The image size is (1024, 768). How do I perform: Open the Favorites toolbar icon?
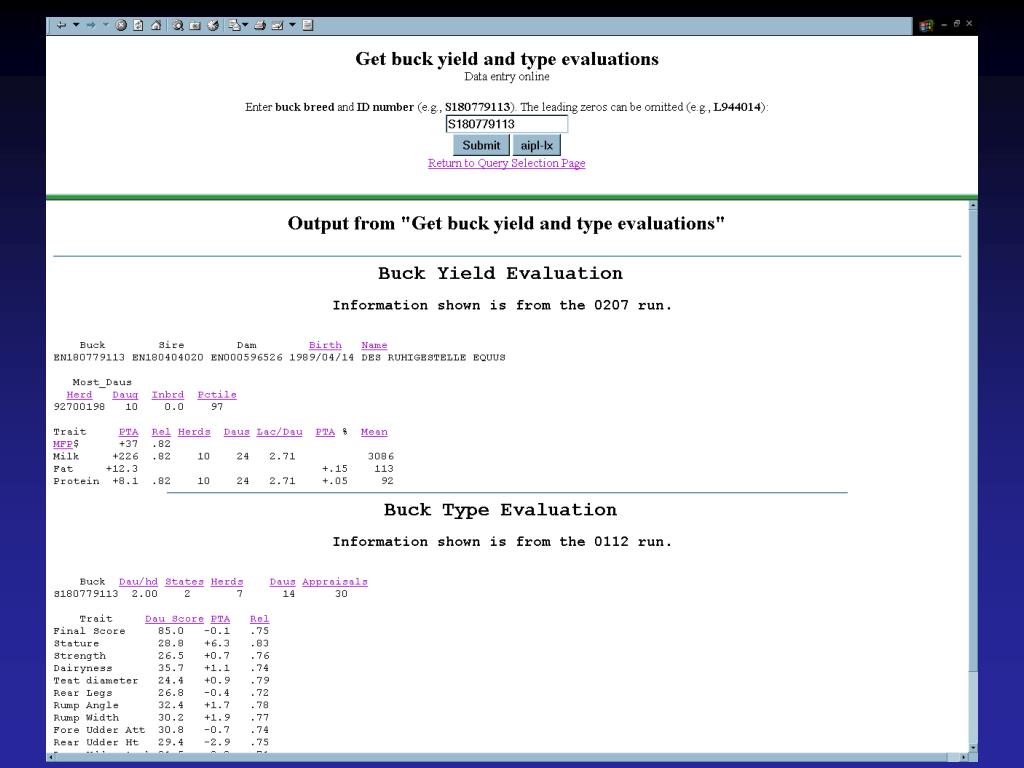click(x=195, y=25)
